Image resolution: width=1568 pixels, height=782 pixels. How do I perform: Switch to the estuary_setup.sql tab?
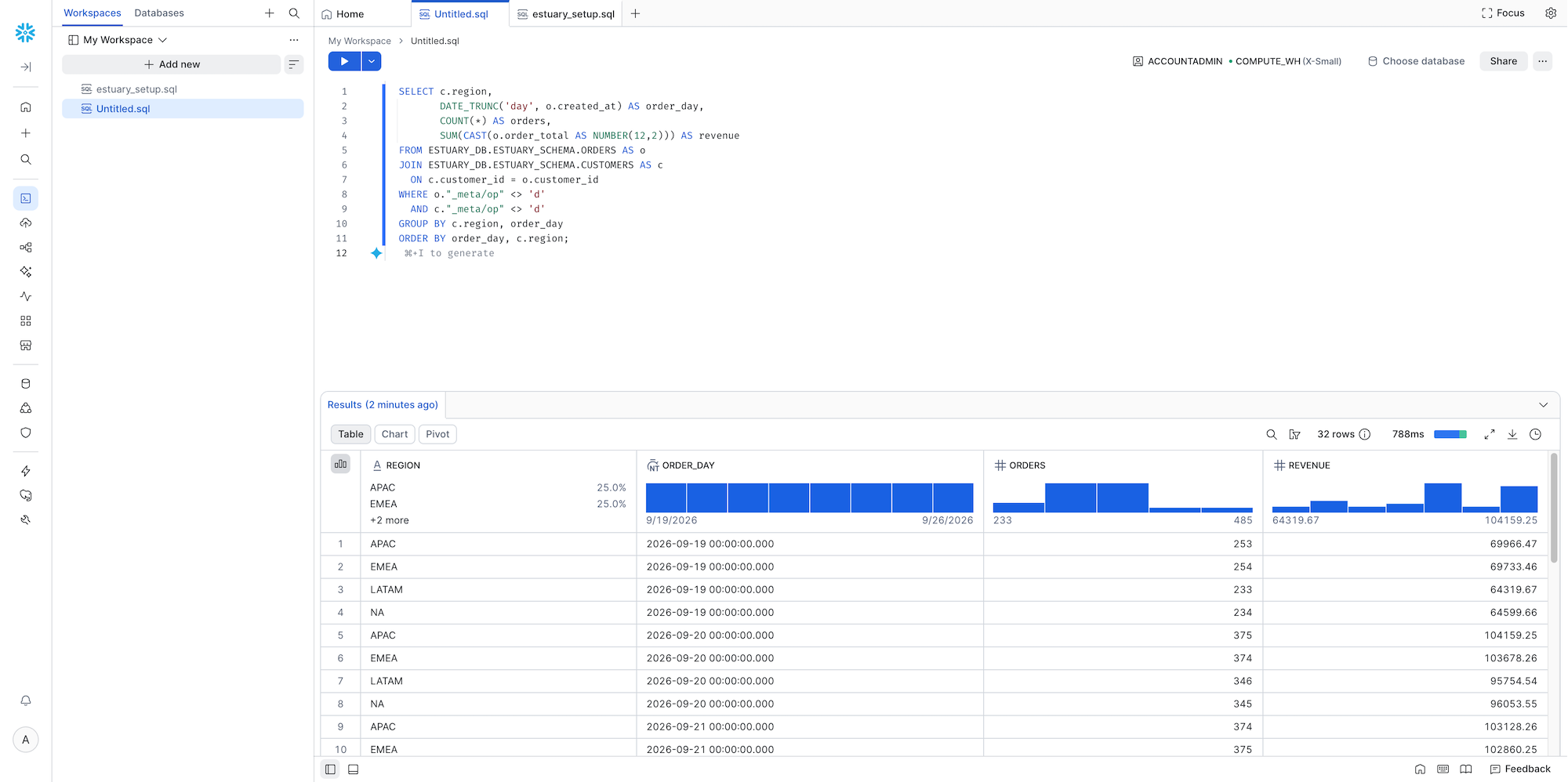[x=565, y=14]
